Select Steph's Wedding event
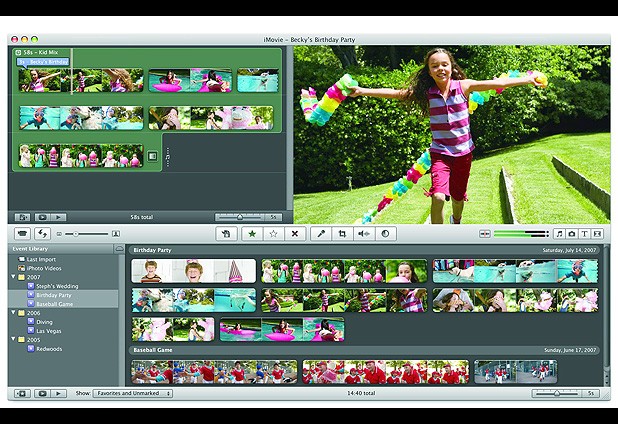This screenshot has width=618, height=424. click(x=57, y=286)
